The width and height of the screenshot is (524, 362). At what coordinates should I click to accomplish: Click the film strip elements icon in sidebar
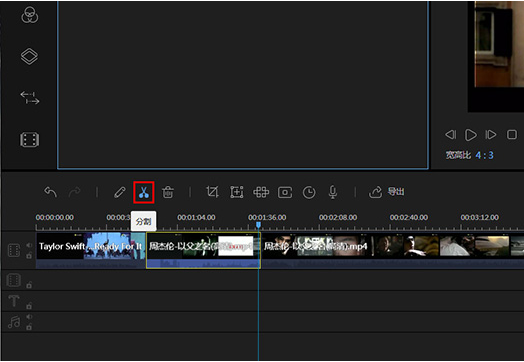[30, 140]
